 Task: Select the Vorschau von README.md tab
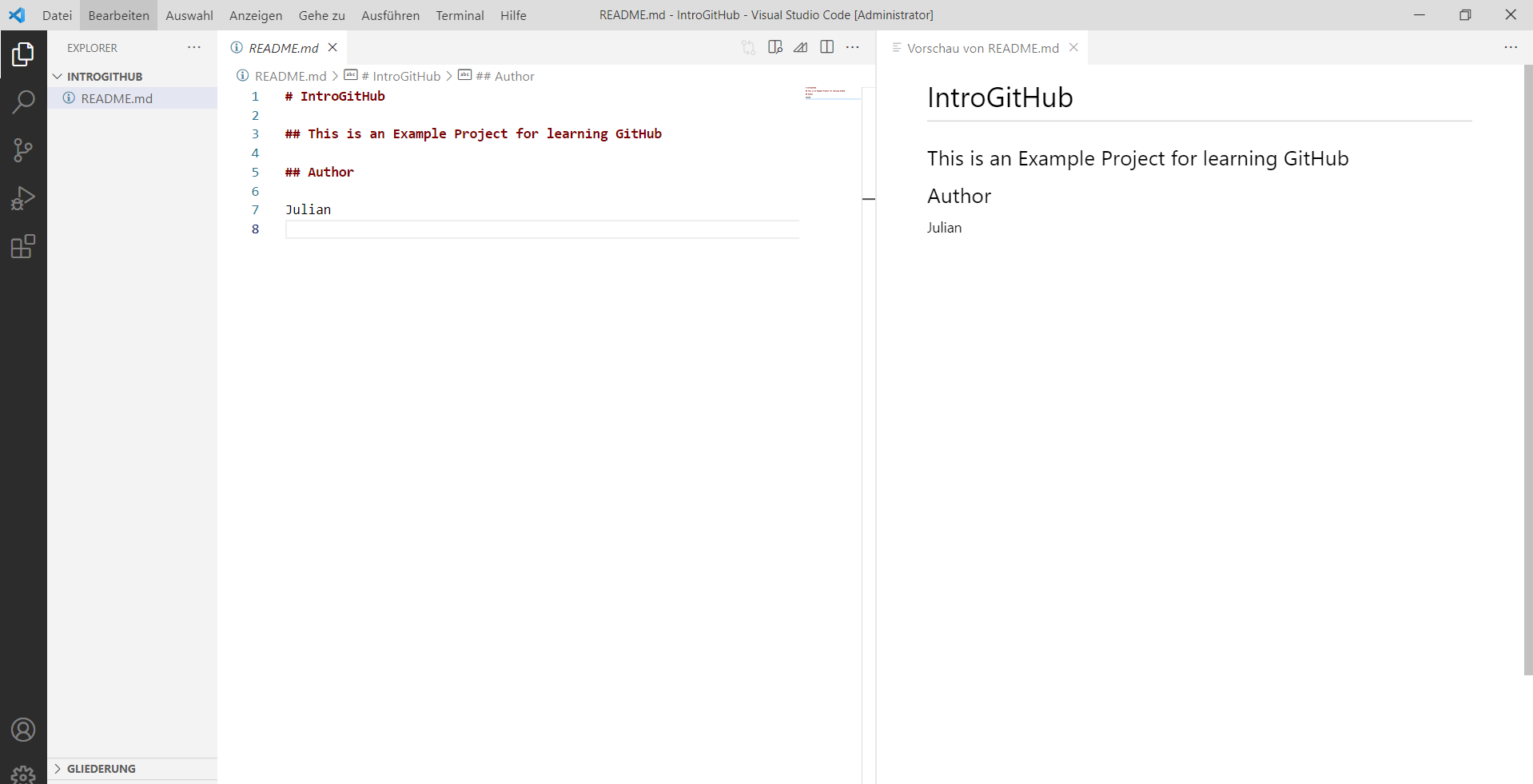point(982,48)
